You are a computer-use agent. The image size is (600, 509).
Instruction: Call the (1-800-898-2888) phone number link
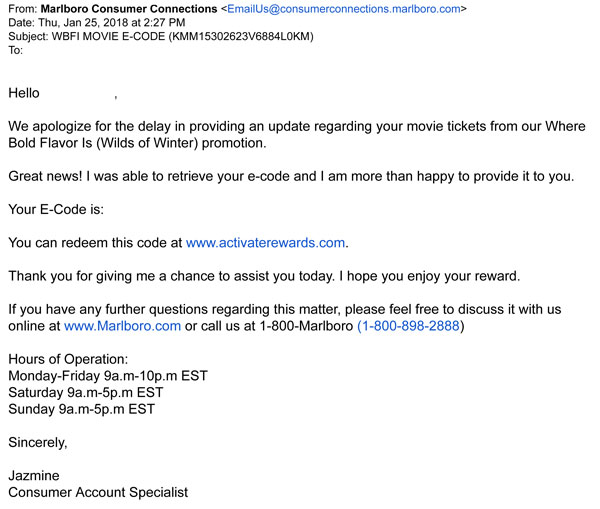411,325
